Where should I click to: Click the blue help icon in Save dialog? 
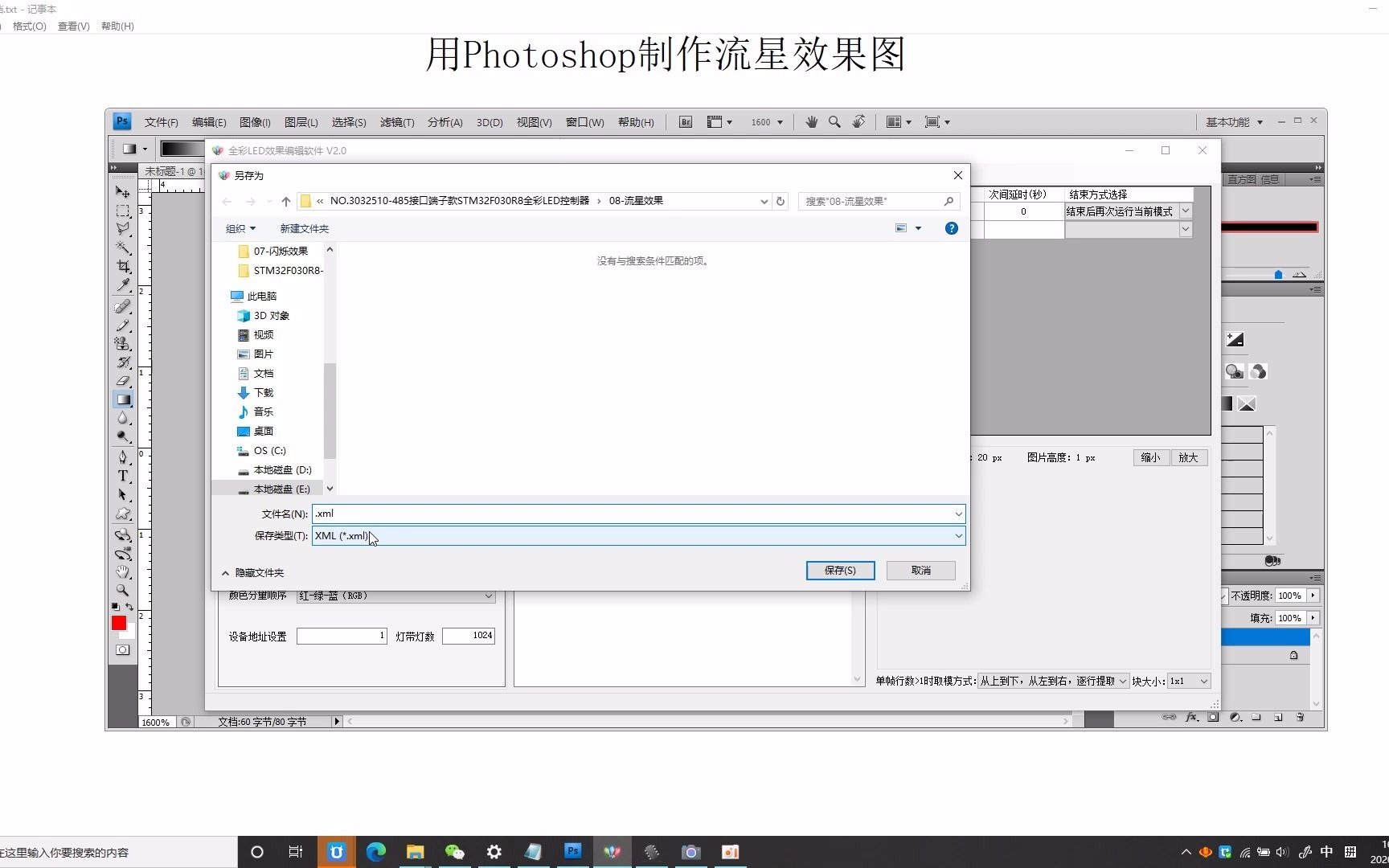(x=951, y=228)
